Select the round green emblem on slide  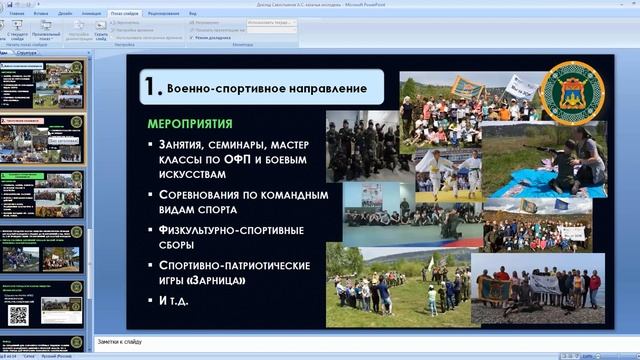tap(573, 93)
